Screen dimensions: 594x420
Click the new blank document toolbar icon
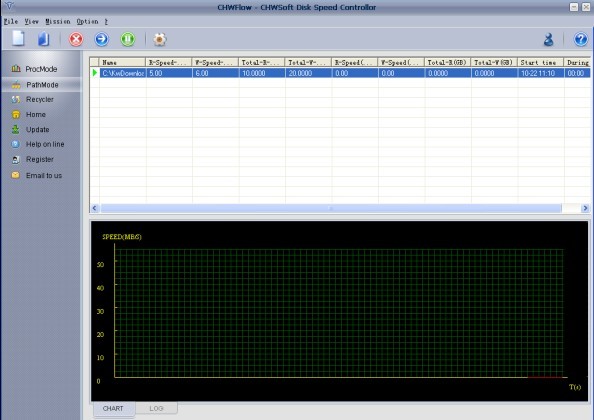click(18, 39)
